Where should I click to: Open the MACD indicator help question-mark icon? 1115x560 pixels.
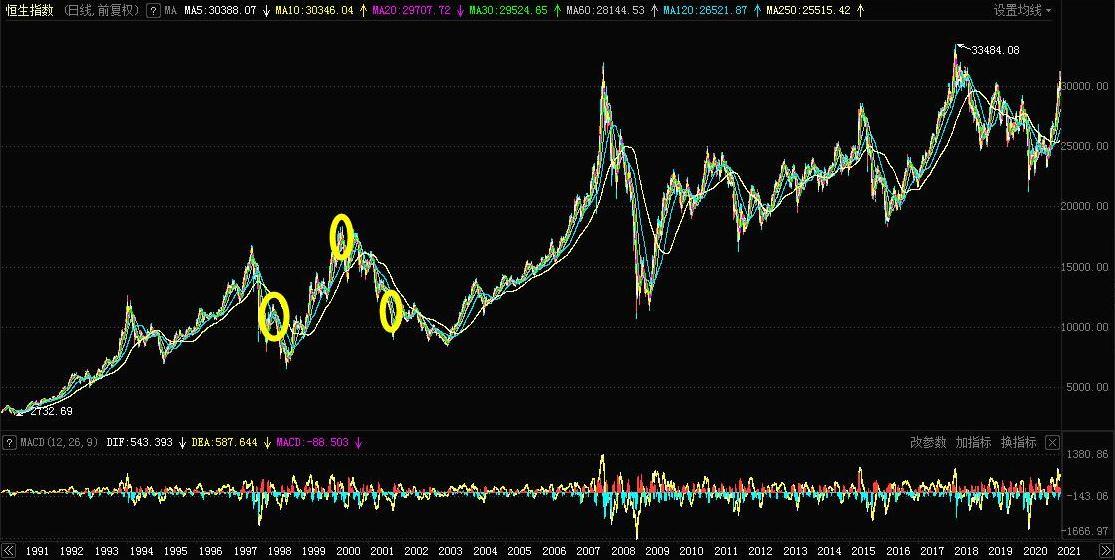click(9, 442)
